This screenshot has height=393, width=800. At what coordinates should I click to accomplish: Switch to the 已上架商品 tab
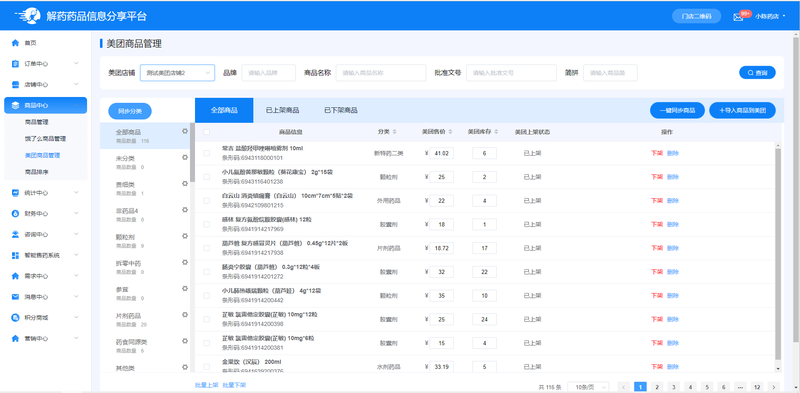coord(282,110)
